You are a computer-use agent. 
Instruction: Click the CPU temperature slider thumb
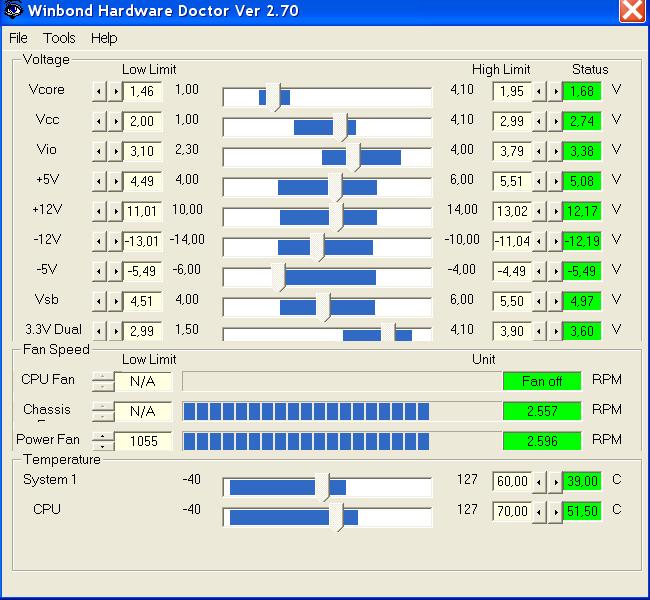click(x=336, y=517)
